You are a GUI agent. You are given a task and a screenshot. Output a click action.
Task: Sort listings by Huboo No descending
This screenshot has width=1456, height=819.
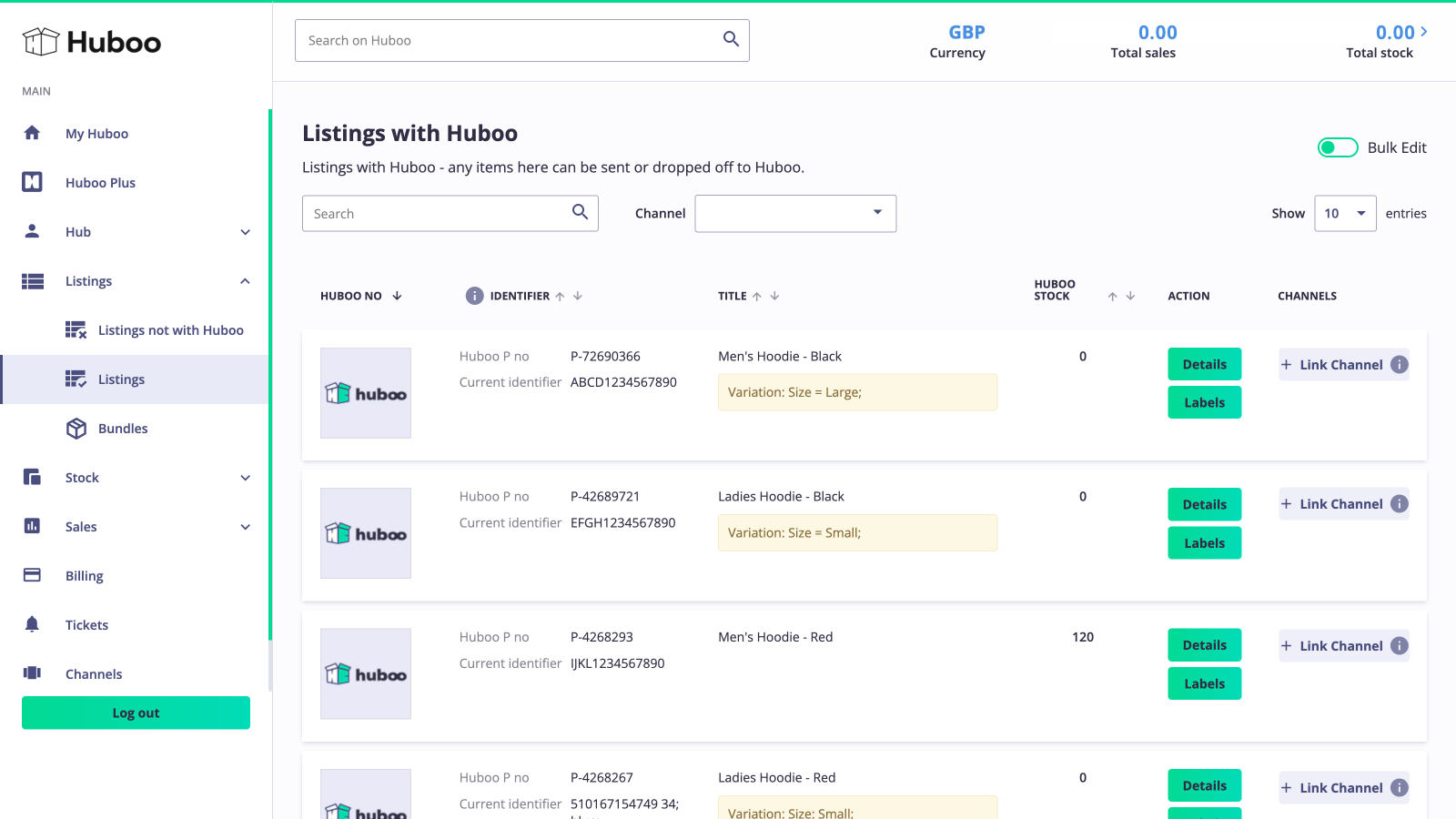(397, 295)
